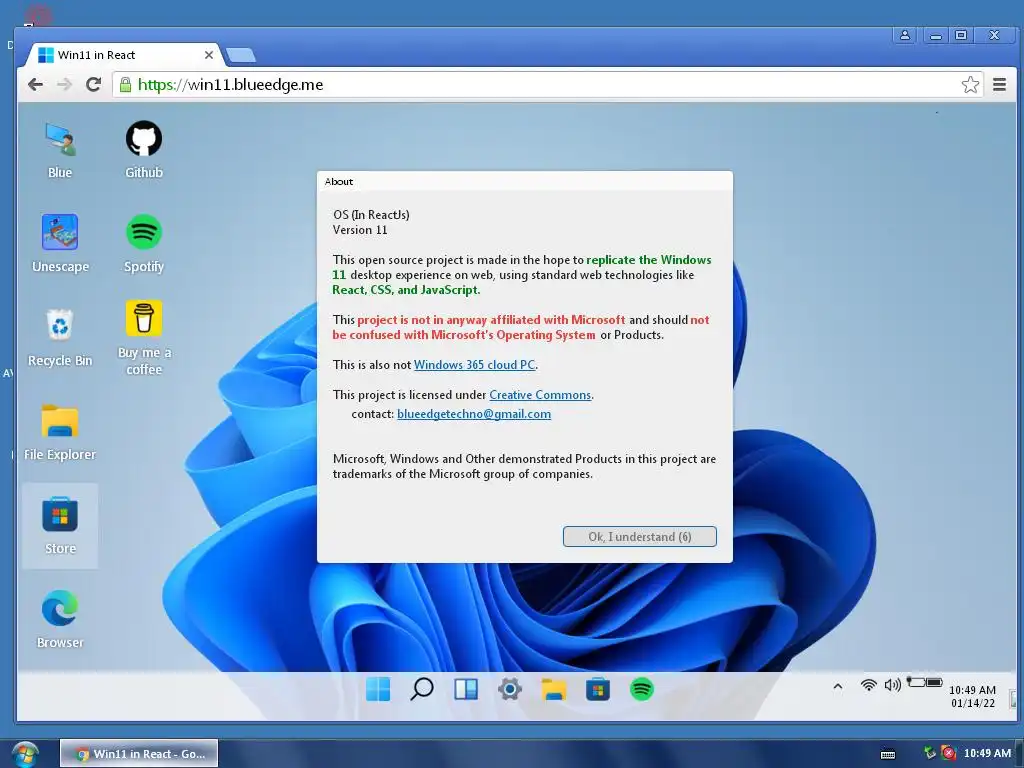Click the Buy me a coffee icon
This screenshot has height=768, width=1024.
(x=144, y=338)
